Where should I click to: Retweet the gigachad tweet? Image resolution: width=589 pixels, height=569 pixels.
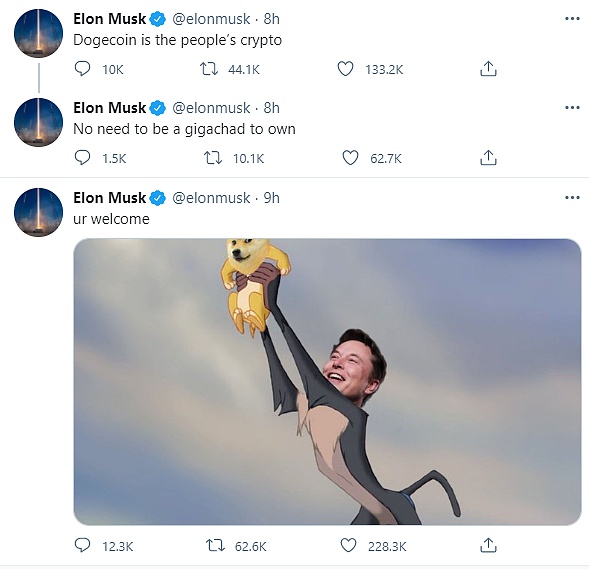tap(213, 158)
